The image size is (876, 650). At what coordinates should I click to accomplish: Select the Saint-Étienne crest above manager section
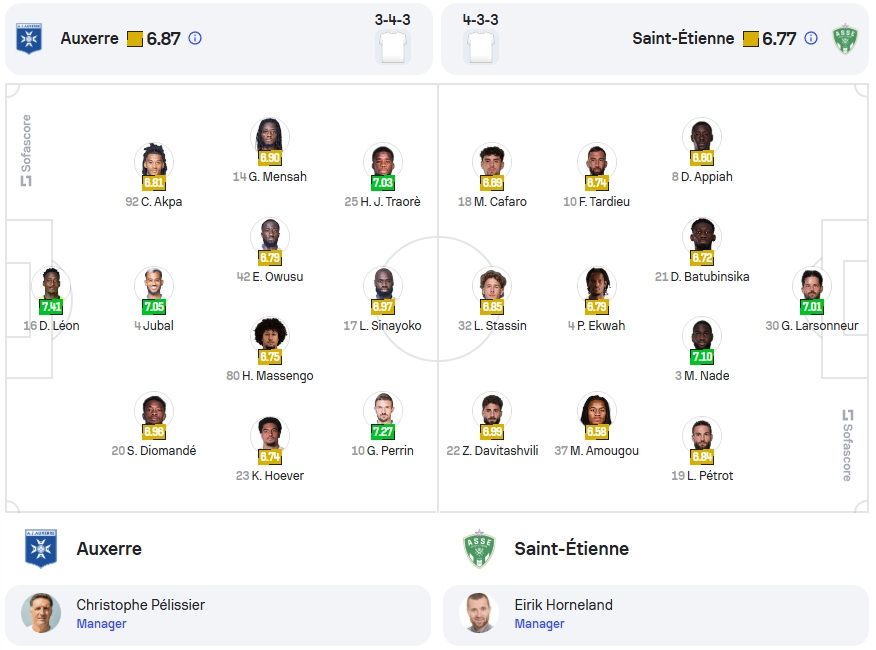479,548
